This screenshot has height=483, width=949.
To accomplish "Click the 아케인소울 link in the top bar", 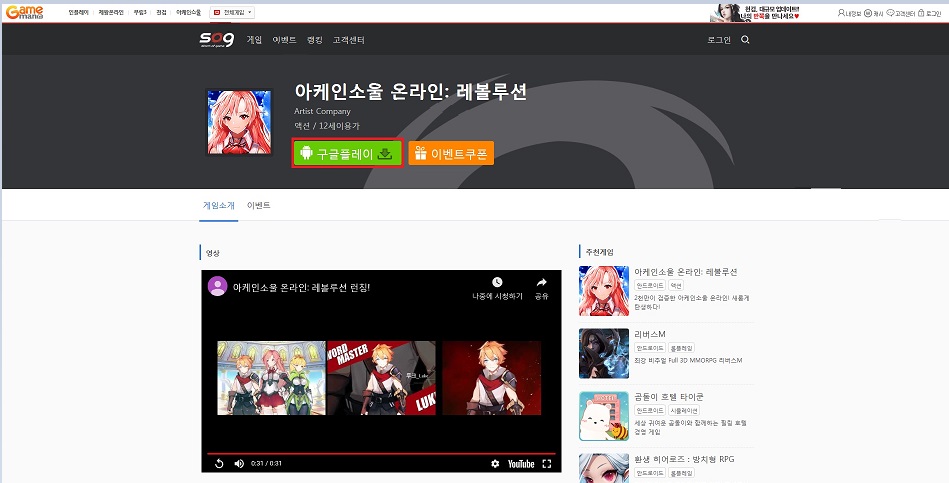I will 188,13.
